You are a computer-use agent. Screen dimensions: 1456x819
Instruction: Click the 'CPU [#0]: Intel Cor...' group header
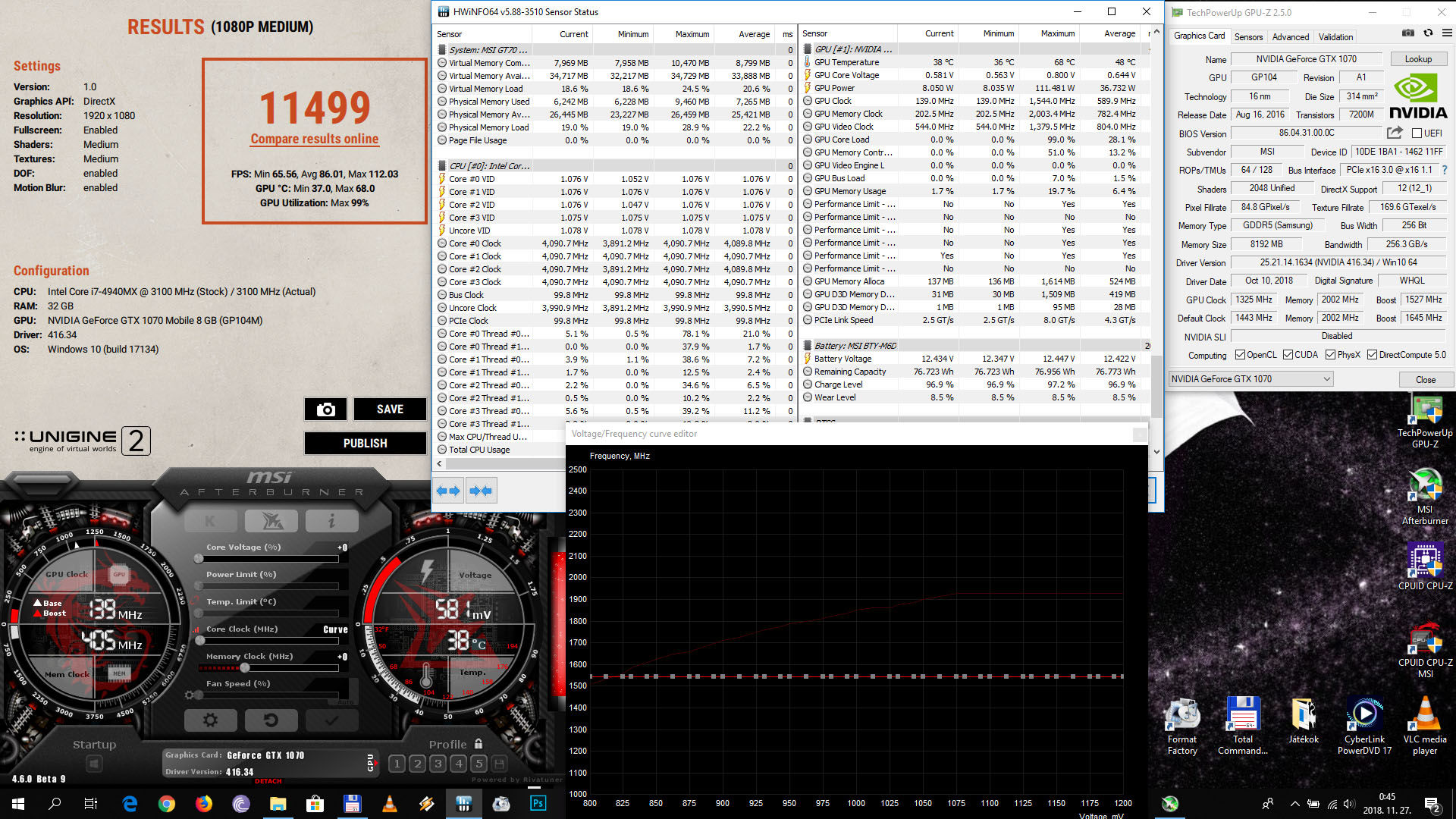[x=489, y=166]
